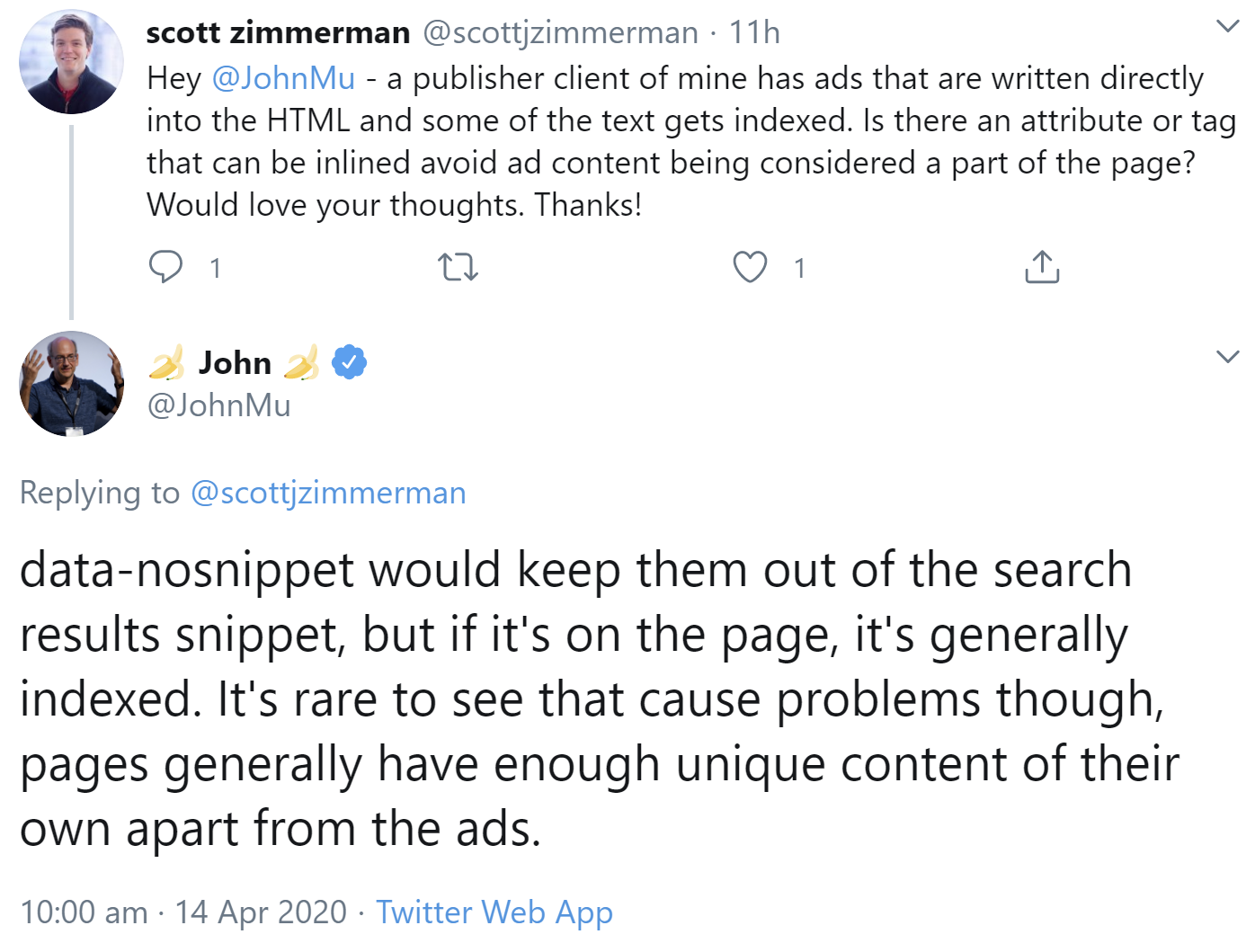The width and height of the screenshot is (1255, 952).
Task: Select the John display name
Action: coord(236,361)
